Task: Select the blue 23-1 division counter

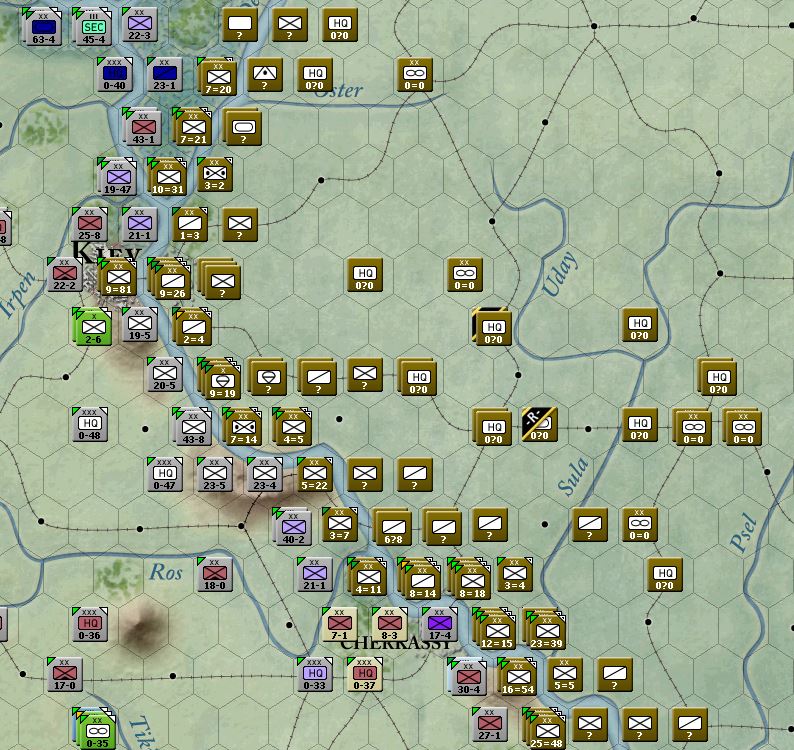Action: [165, 74]
